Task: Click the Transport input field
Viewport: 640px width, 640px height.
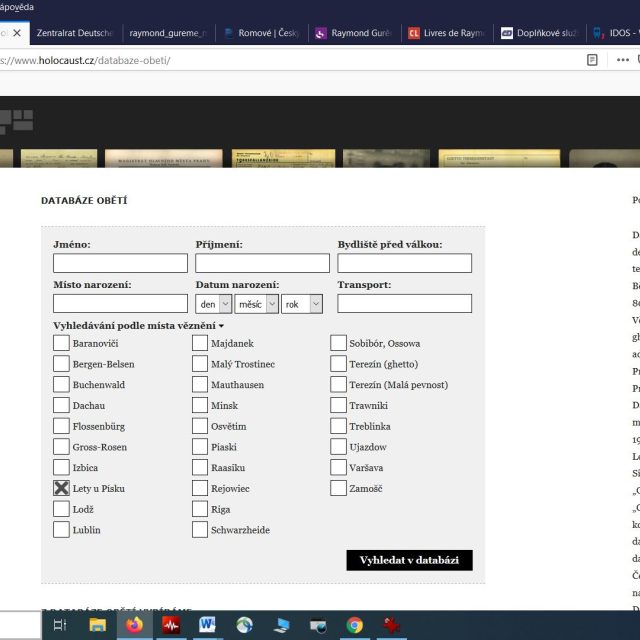Action: [404, 304]
